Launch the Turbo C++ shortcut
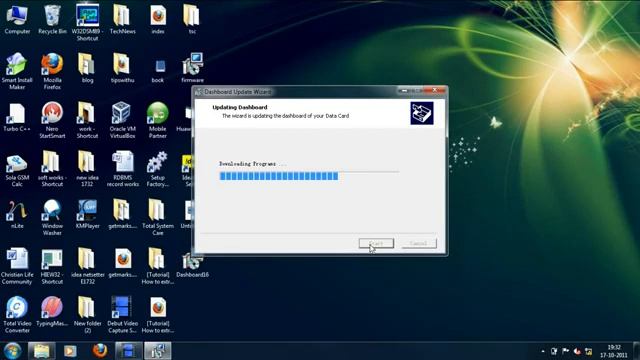The height and width of the screenshot is (360, 640). click(x=17, y=117)
